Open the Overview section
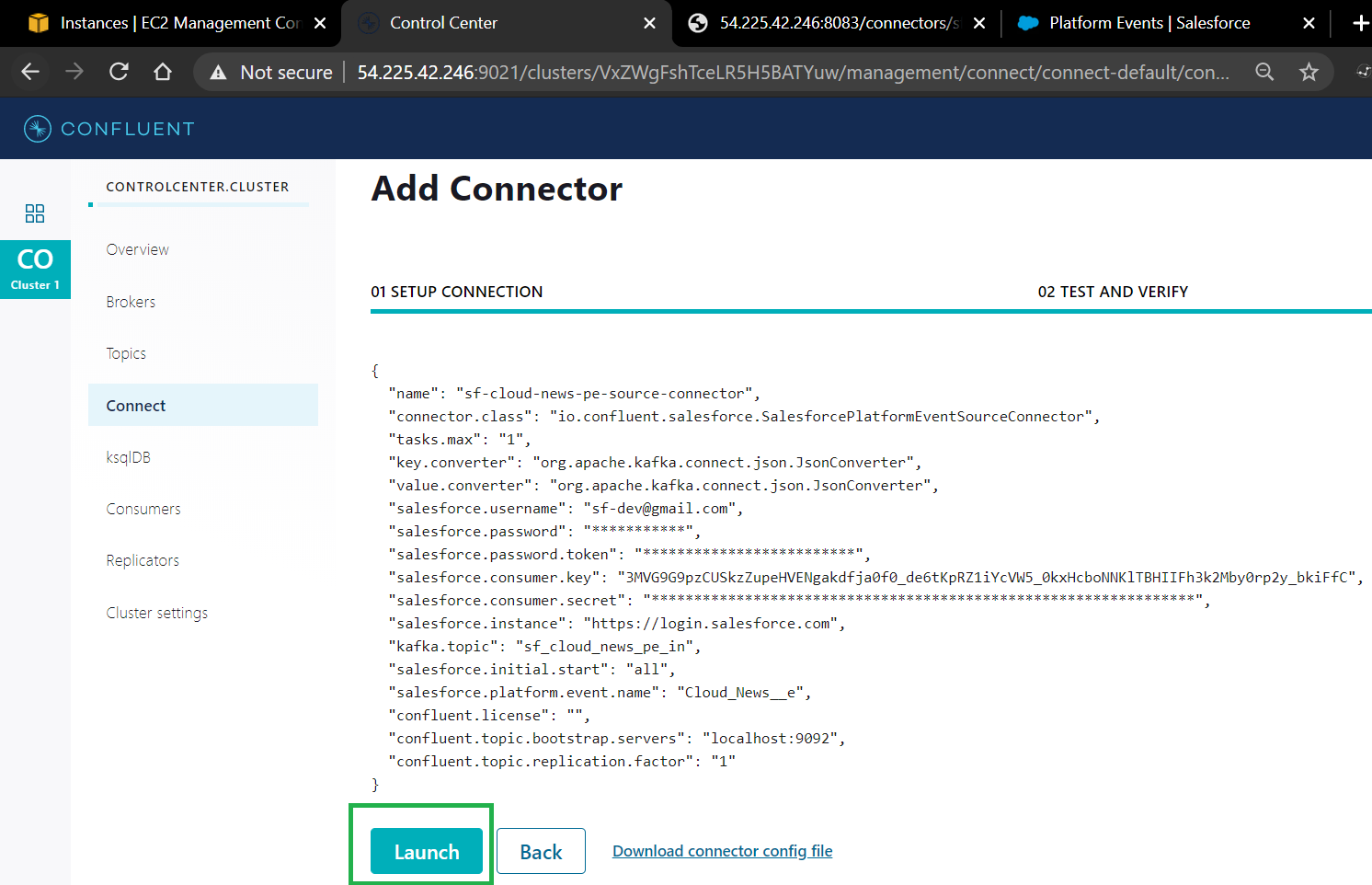This screenshot has width=1372, height=885. click(x=138, y=249)
